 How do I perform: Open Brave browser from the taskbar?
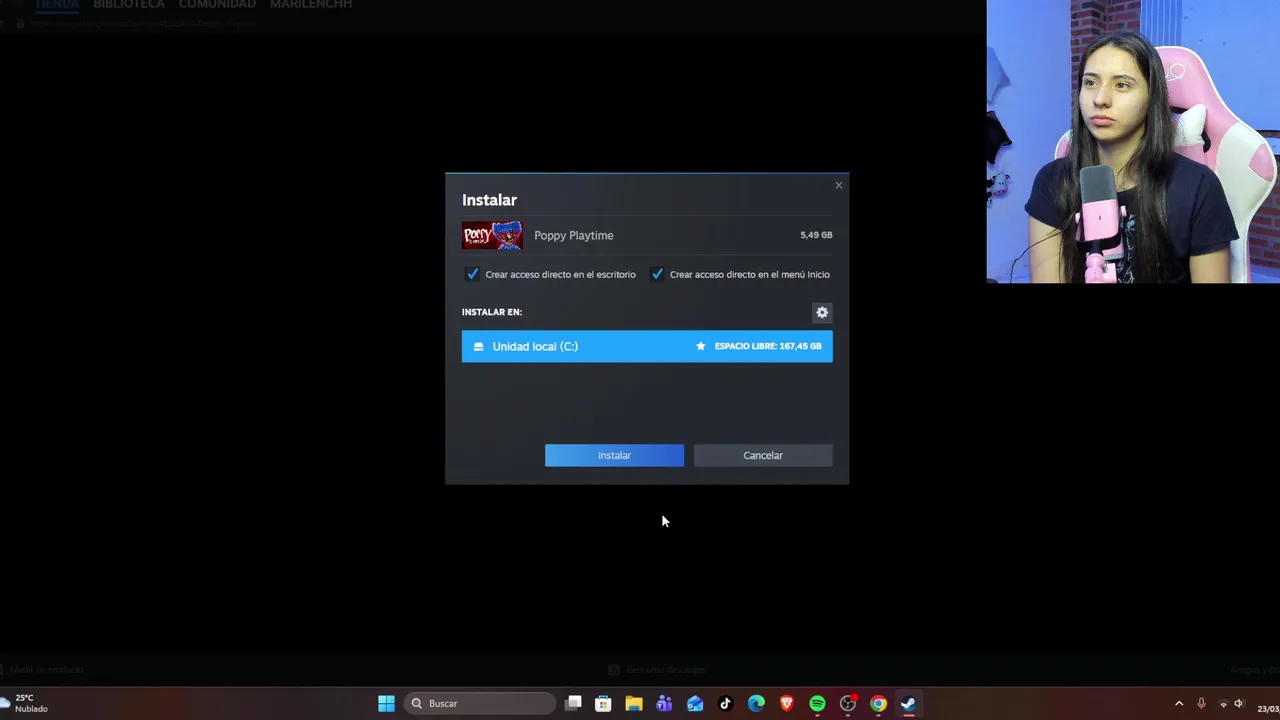[787, 704]
